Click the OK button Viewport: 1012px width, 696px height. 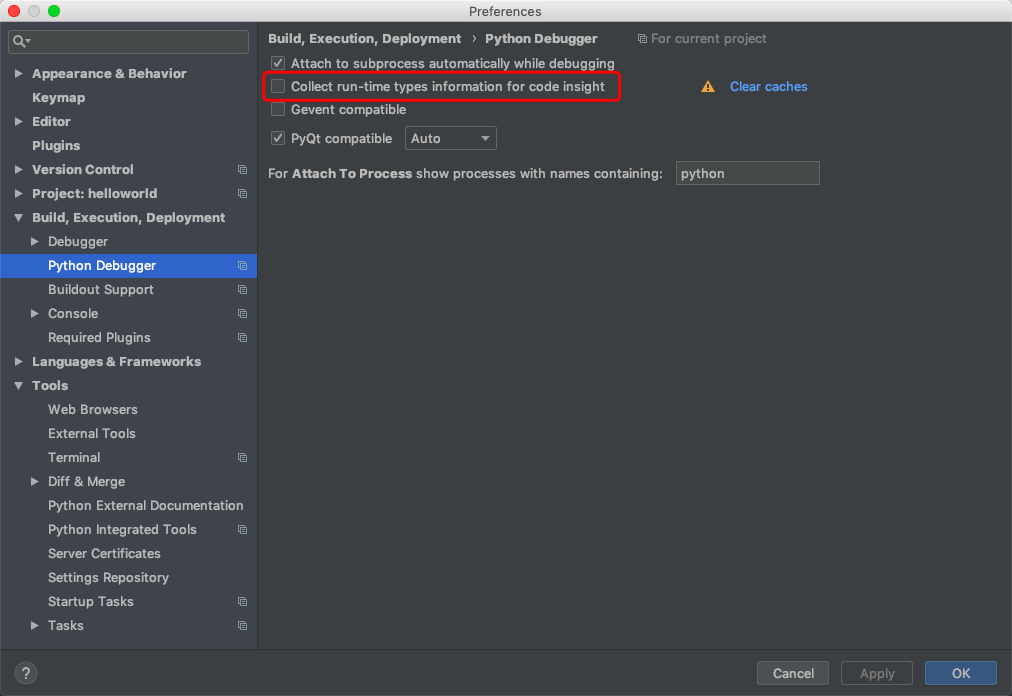point(960,673)
